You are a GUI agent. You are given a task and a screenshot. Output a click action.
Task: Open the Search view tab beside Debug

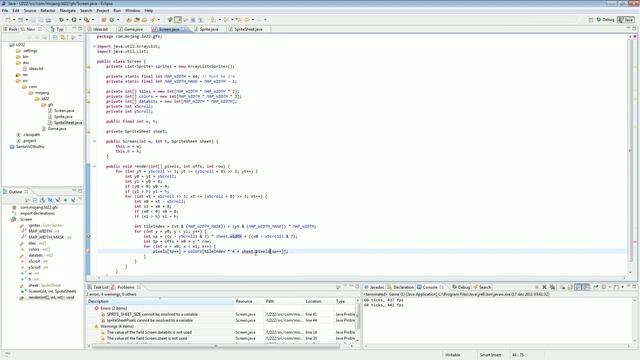[482, 287]
